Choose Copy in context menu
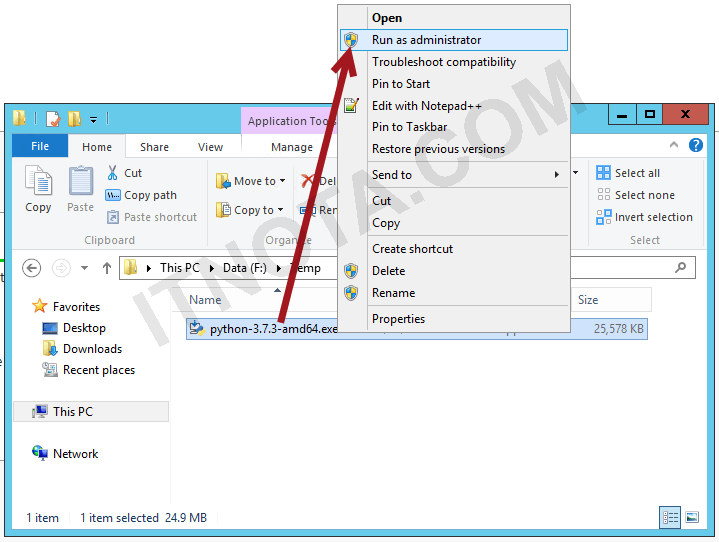719x542 pixels. pyautogui.click(x=454, y=223)
